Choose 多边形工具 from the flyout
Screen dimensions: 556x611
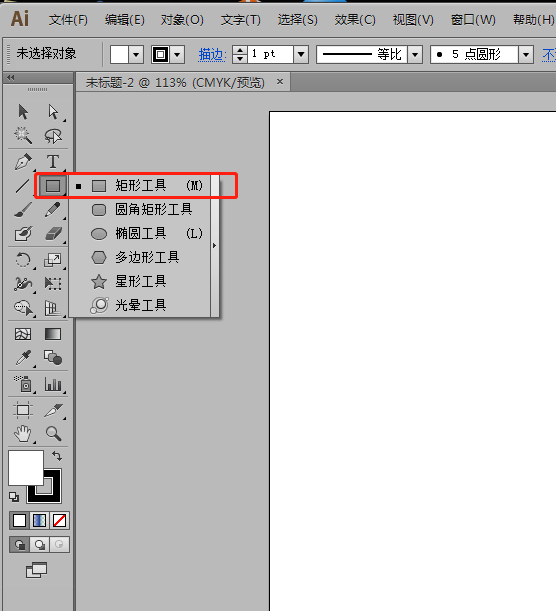(x=140, y=257)
